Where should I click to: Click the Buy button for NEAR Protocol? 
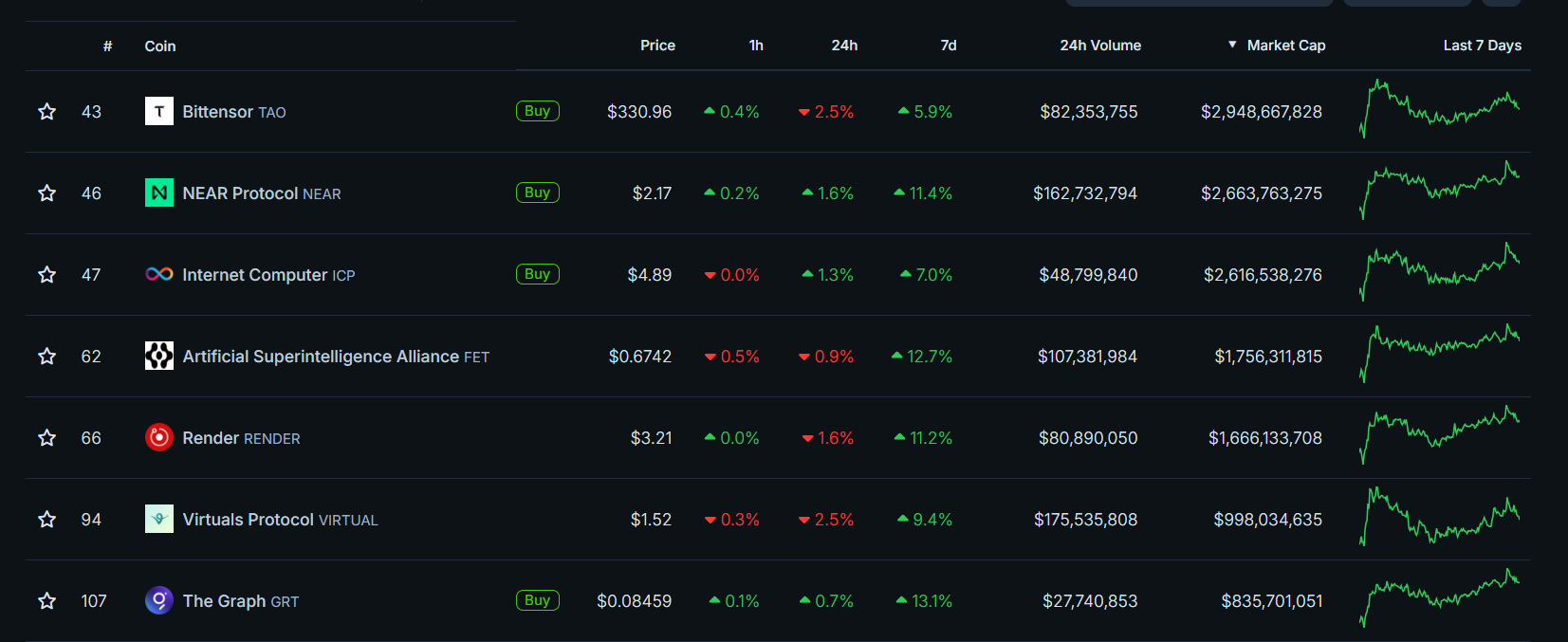tap(538, 193)
